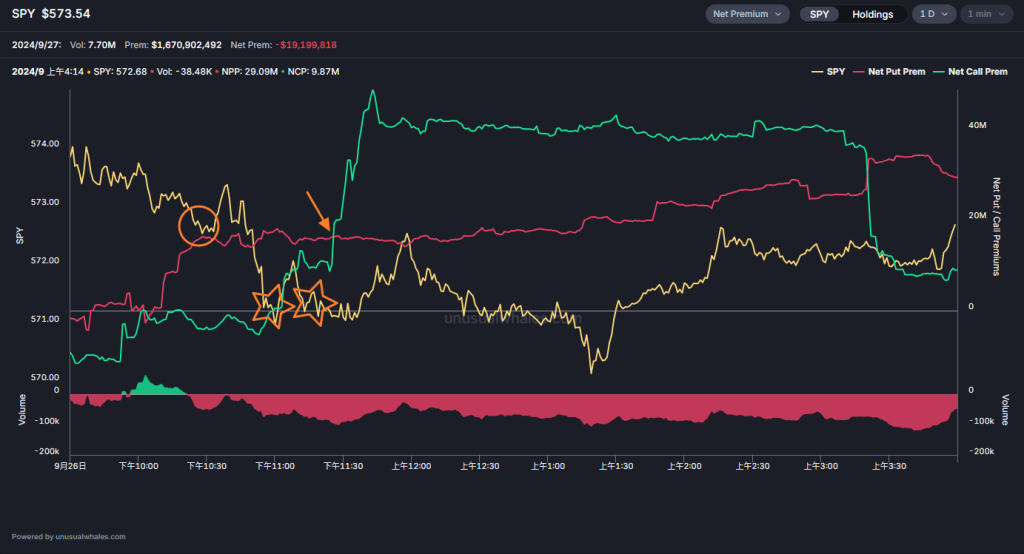Expand the 1 D timeframe dropdown

[x=933, y=14]
